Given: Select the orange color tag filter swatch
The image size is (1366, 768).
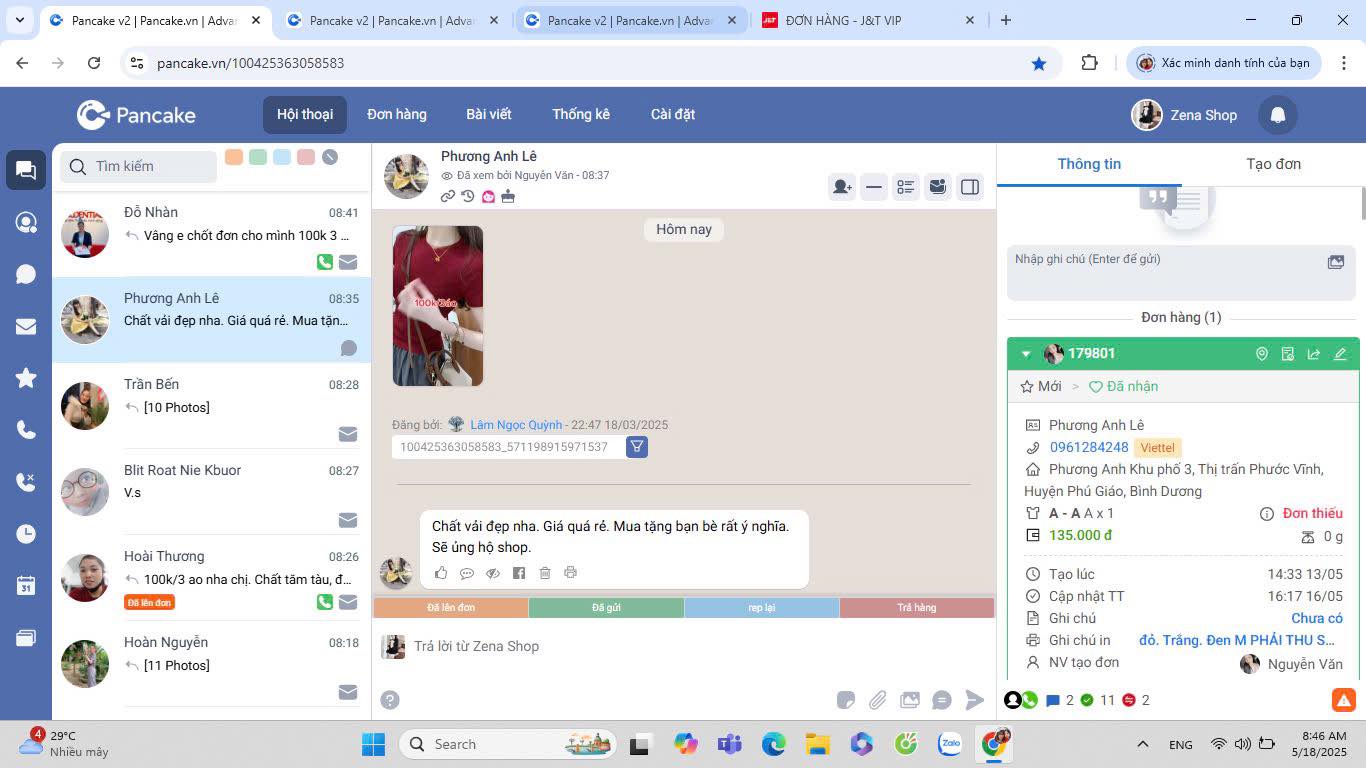Looking at the screenshot, I should tap(234, 157).
